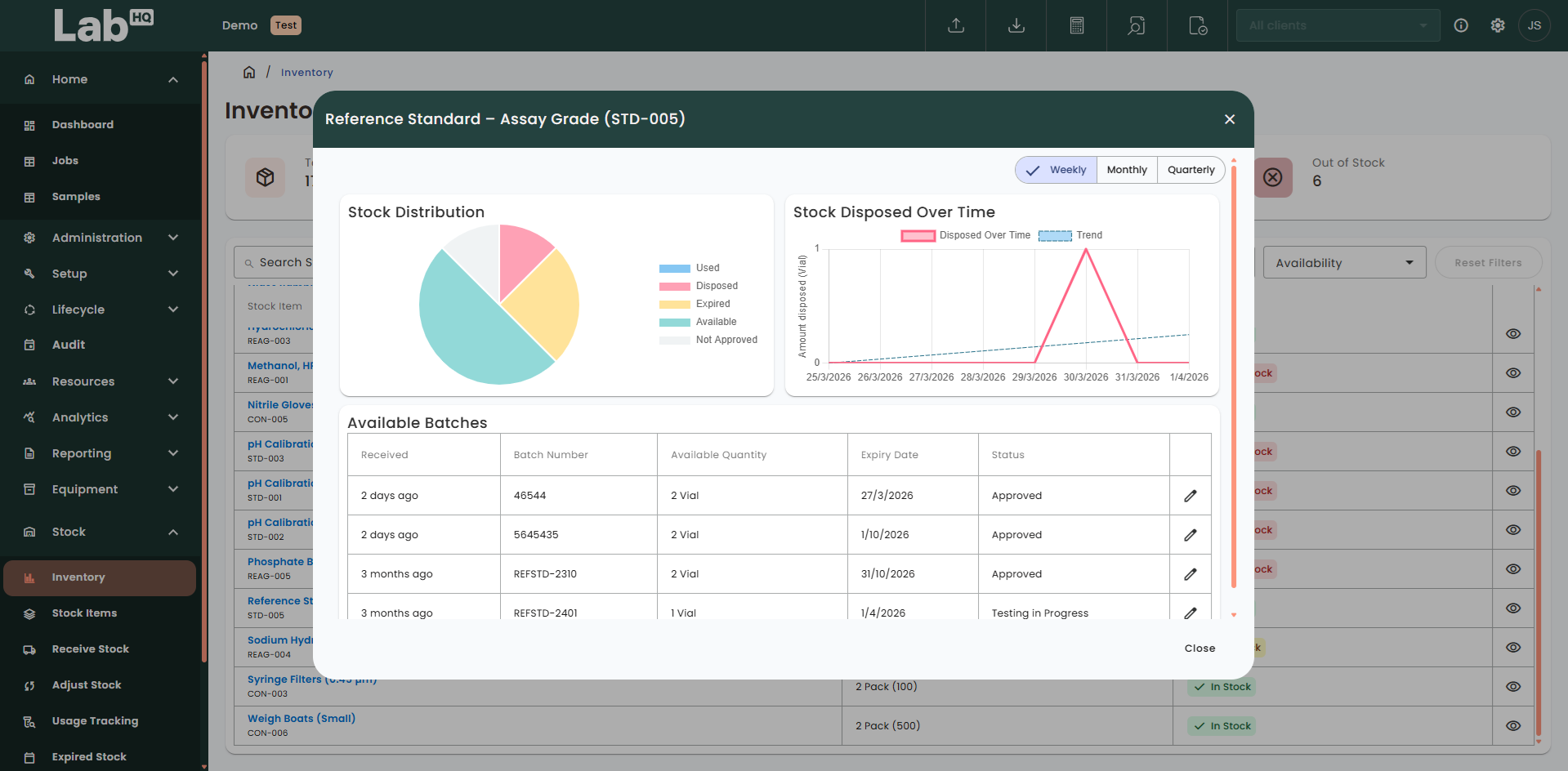Open Receive Stock in sidebar
Image resolution: width=1568 pixels, height=771 pixels.
click(x=90, y=649)
